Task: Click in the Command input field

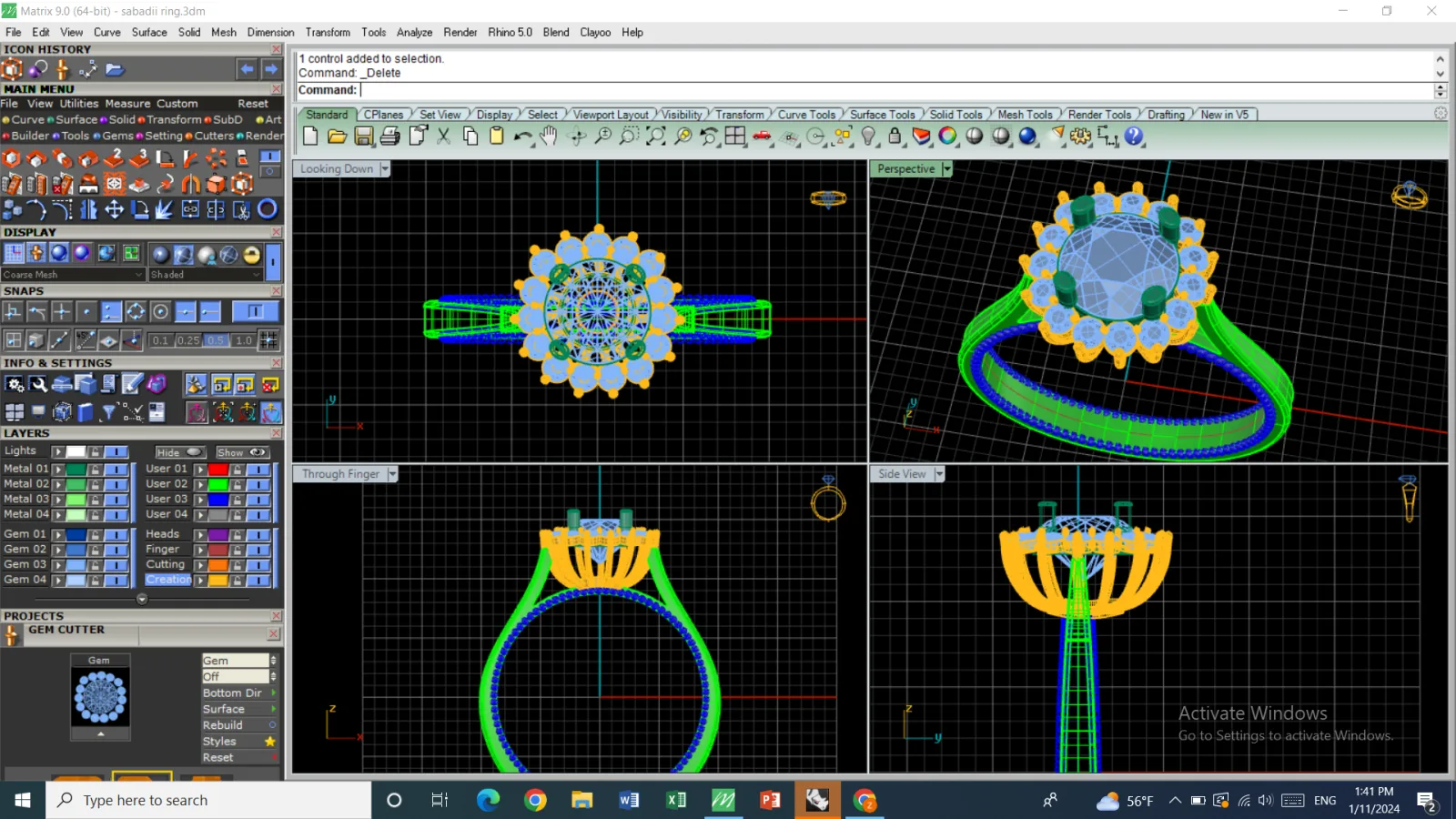Action: pyautogui.click(x=896, y=90)
